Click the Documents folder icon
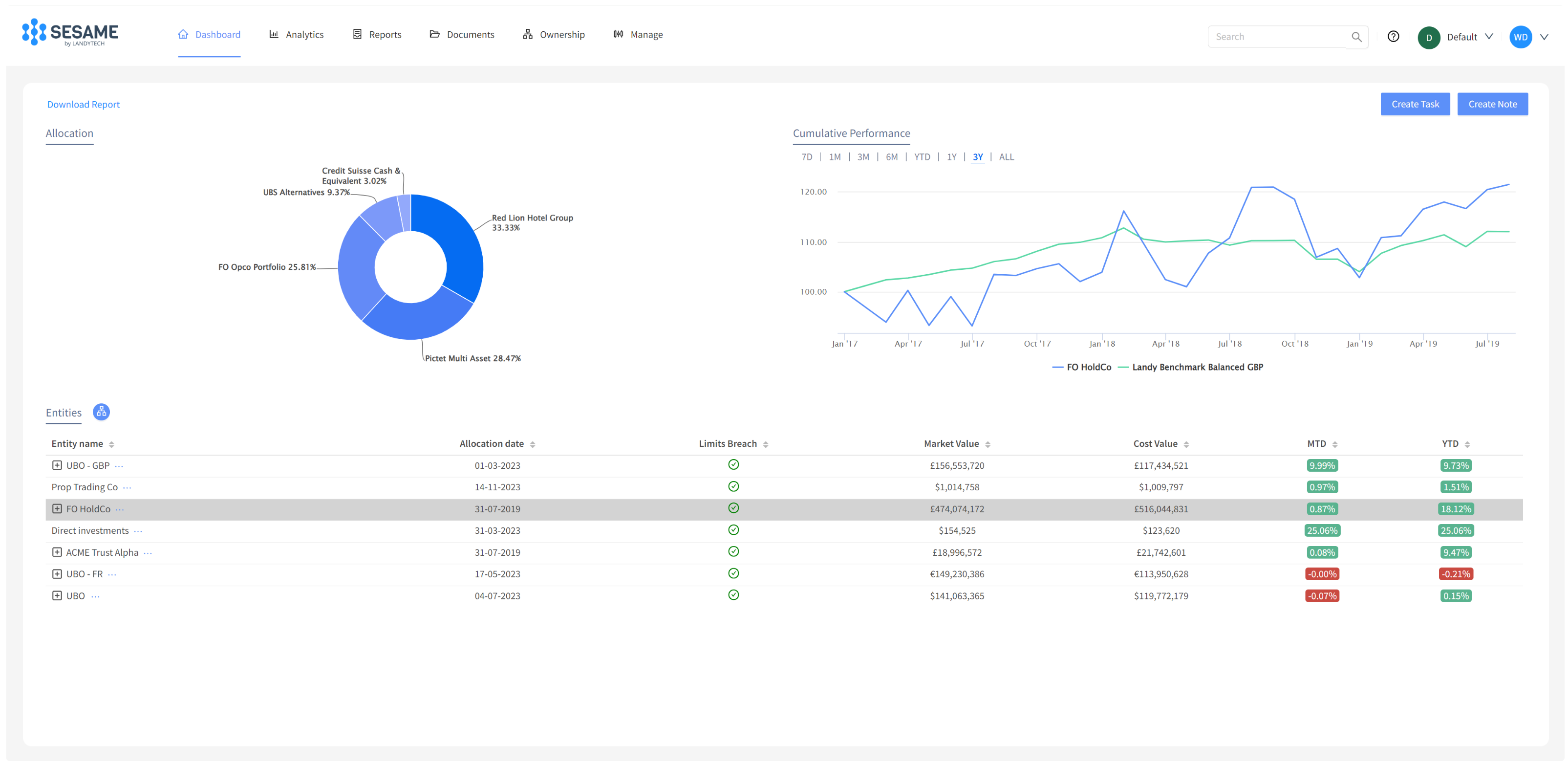This screenshot has height=766, width=1568. 434,34
